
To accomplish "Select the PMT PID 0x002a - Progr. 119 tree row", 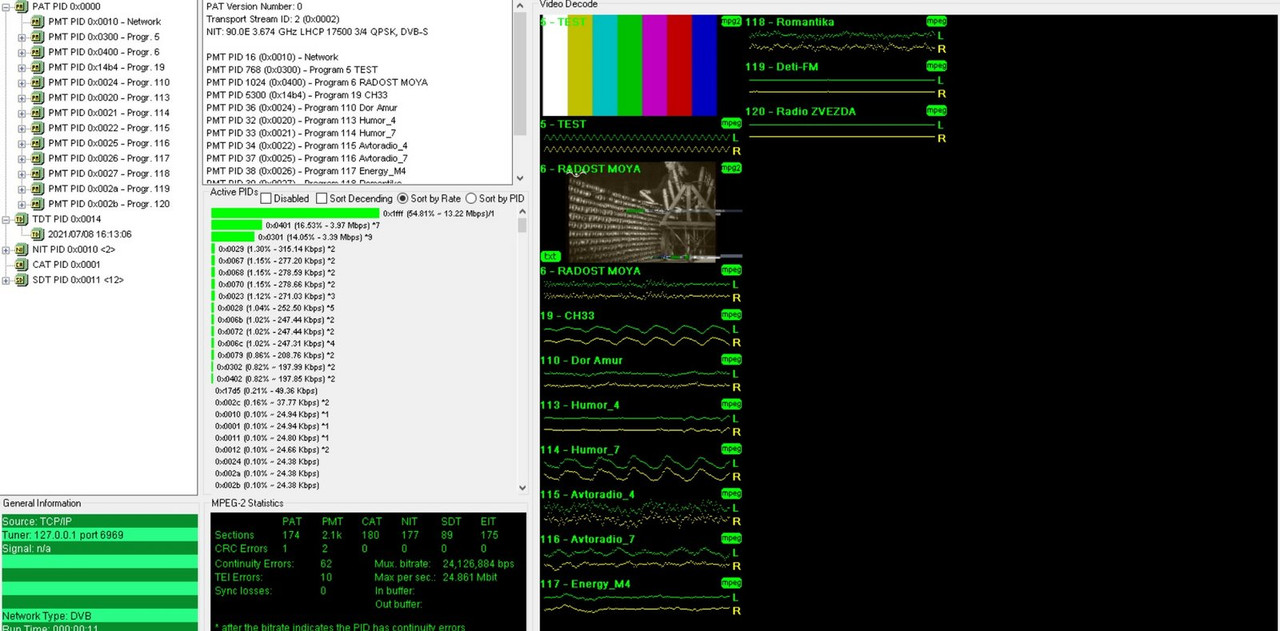I will [x=108, y=189].
